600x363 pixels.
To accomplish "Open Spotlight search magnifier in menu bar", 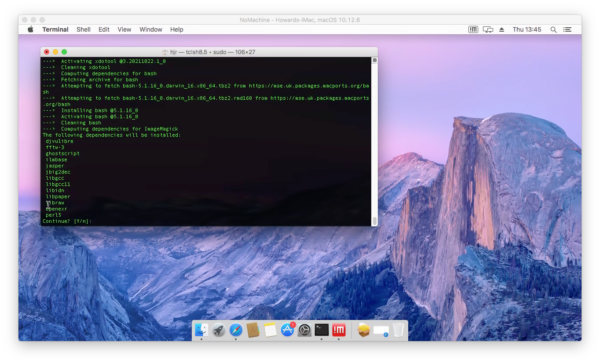I will click(x=553, y=29).
